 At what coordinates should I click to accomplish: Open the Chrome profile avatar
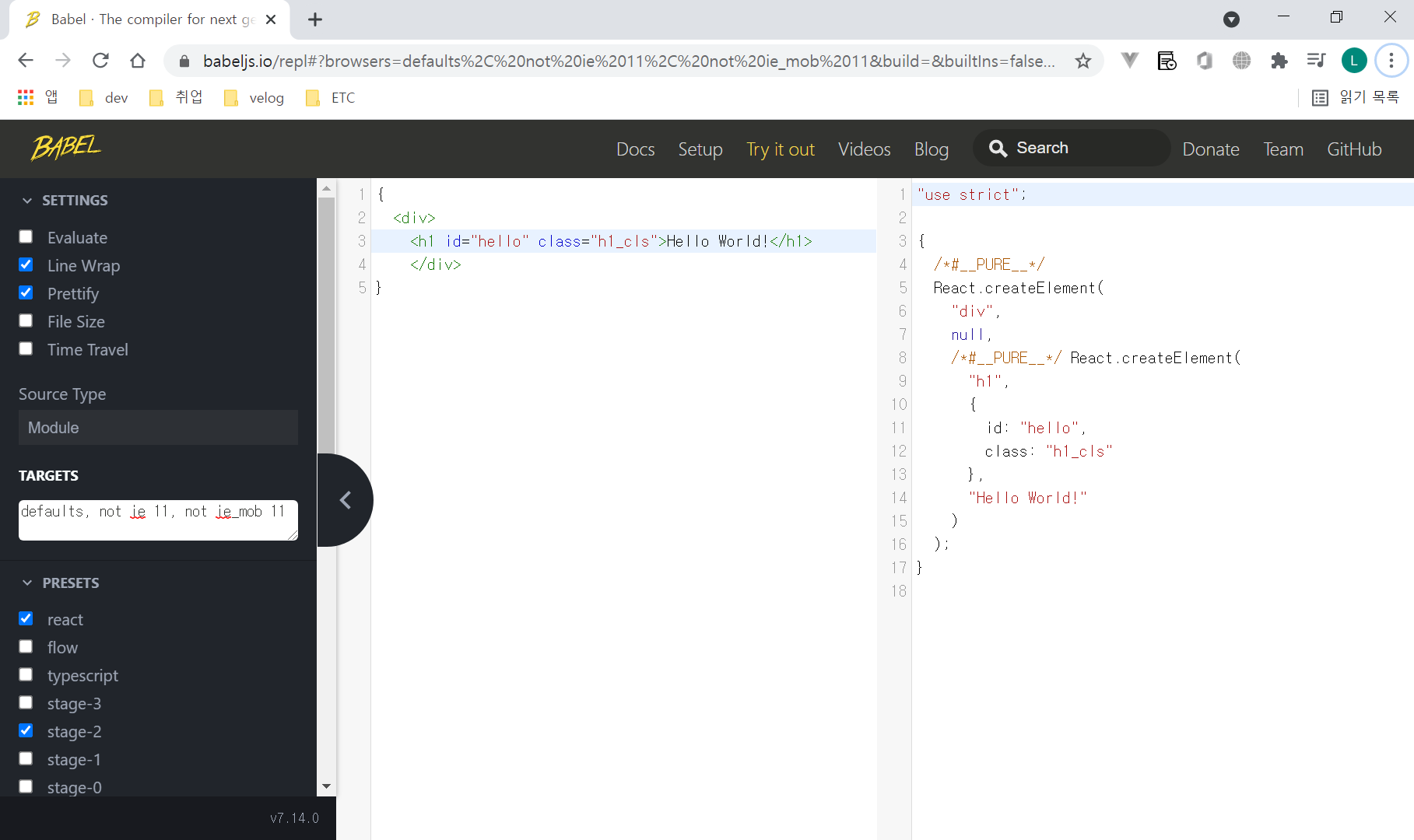click(x=1354, y=60)
